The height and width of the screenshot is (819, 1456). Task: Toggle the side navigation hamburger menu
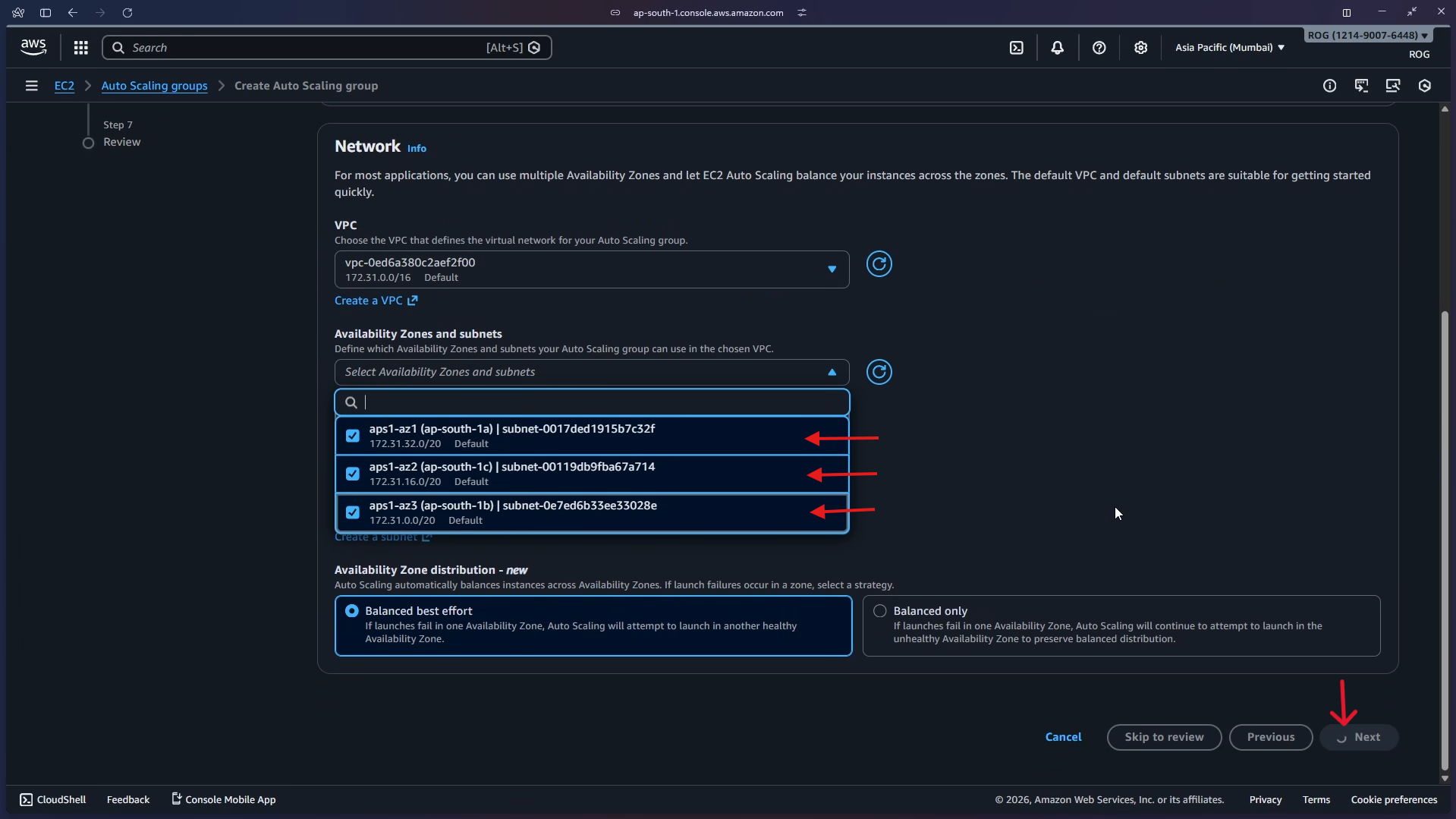[31, 86]
